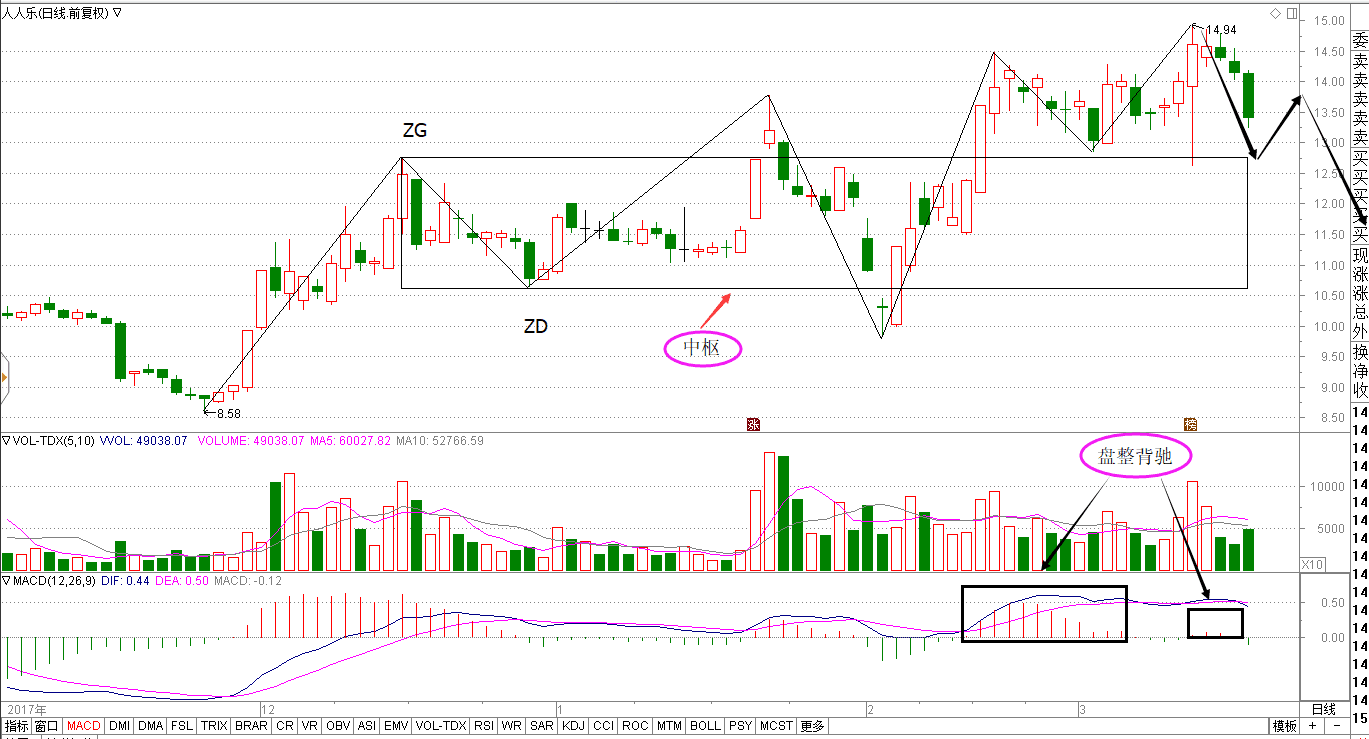This screenshot has width=1369, height=739.
Task: Switch to the VR indicator
Action: coord(310,726)
